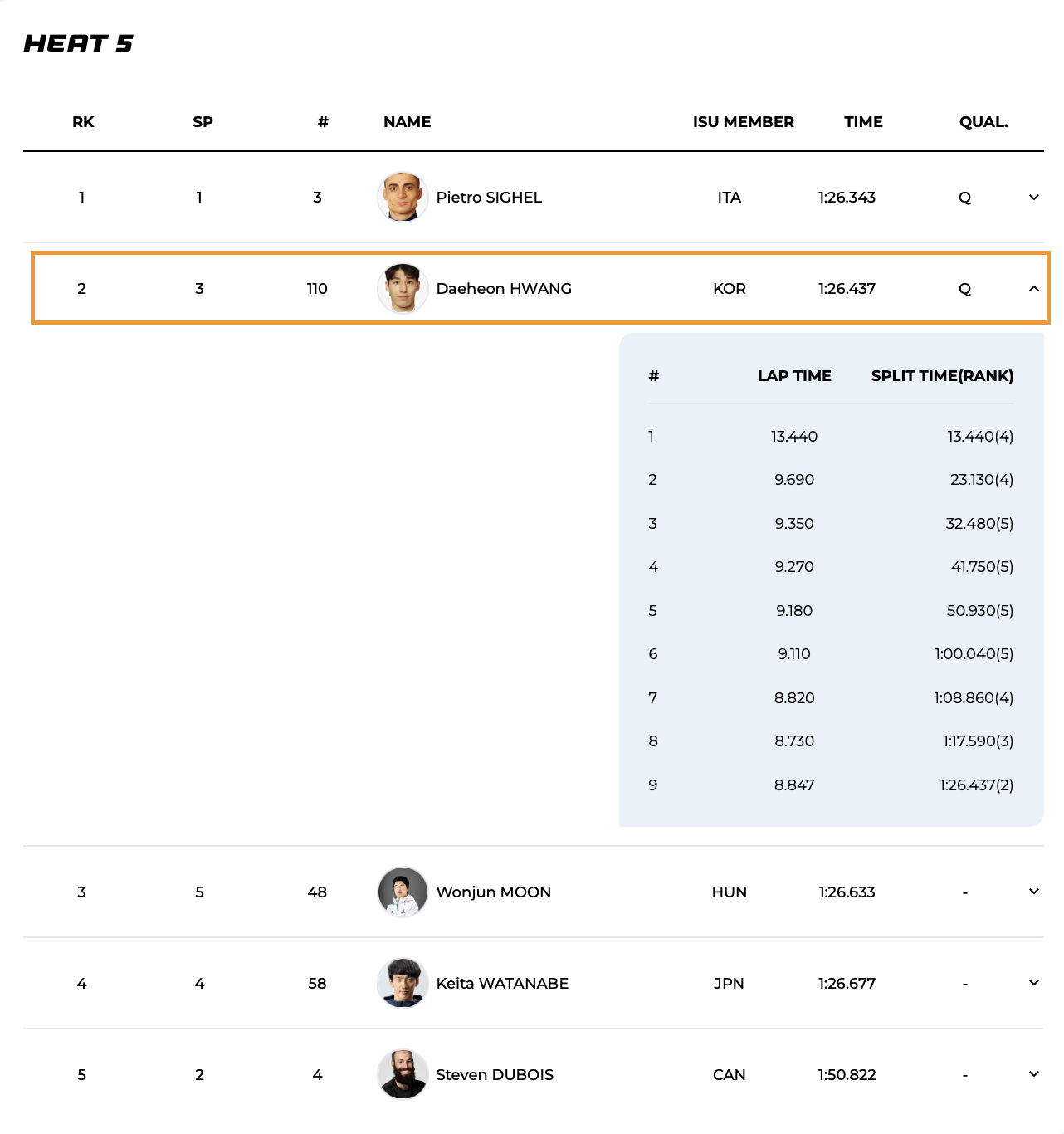
Task: Open Pietro SIGHEL's name link
Action: coord(489,198)
